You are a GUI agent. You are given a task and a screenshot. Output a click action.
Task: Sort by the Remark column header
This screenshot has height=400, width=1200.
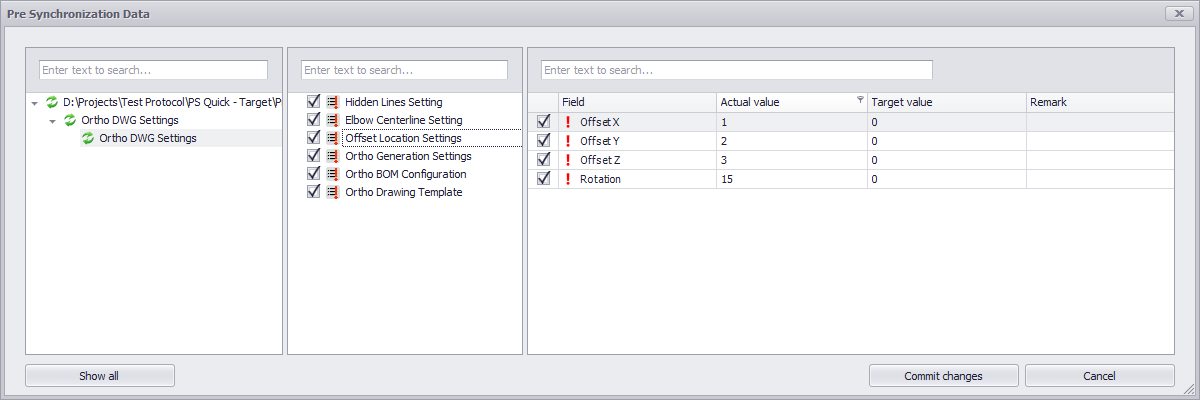coord(1100,102)
